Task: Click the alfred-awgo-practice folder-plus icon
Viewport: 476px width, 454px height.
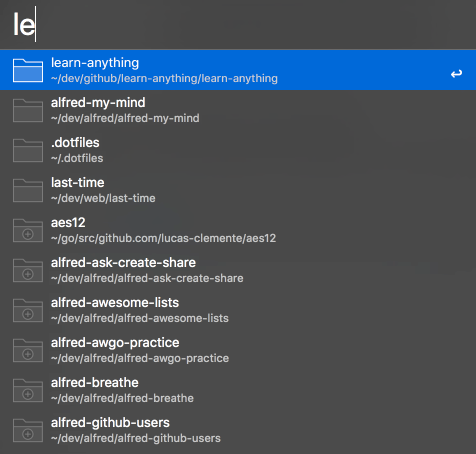Action: [28, 350]
